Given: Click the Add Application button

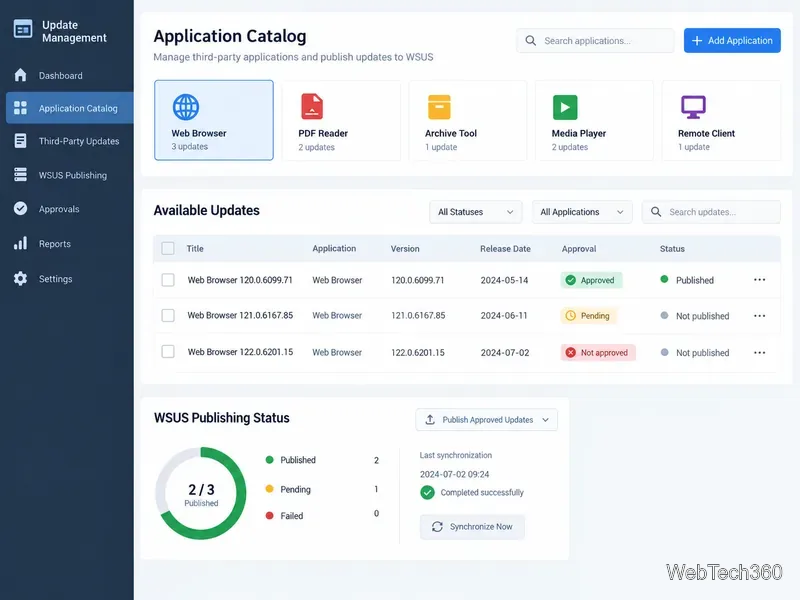Looking at the screenshot, I should 732,40.
